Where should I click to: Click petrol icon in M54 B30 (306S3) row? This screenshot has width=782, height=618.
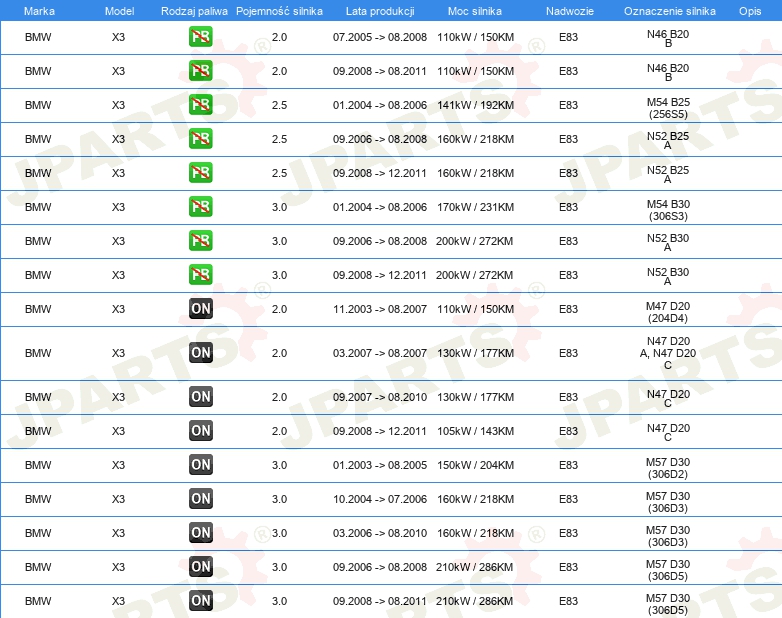tap(200, 206)
